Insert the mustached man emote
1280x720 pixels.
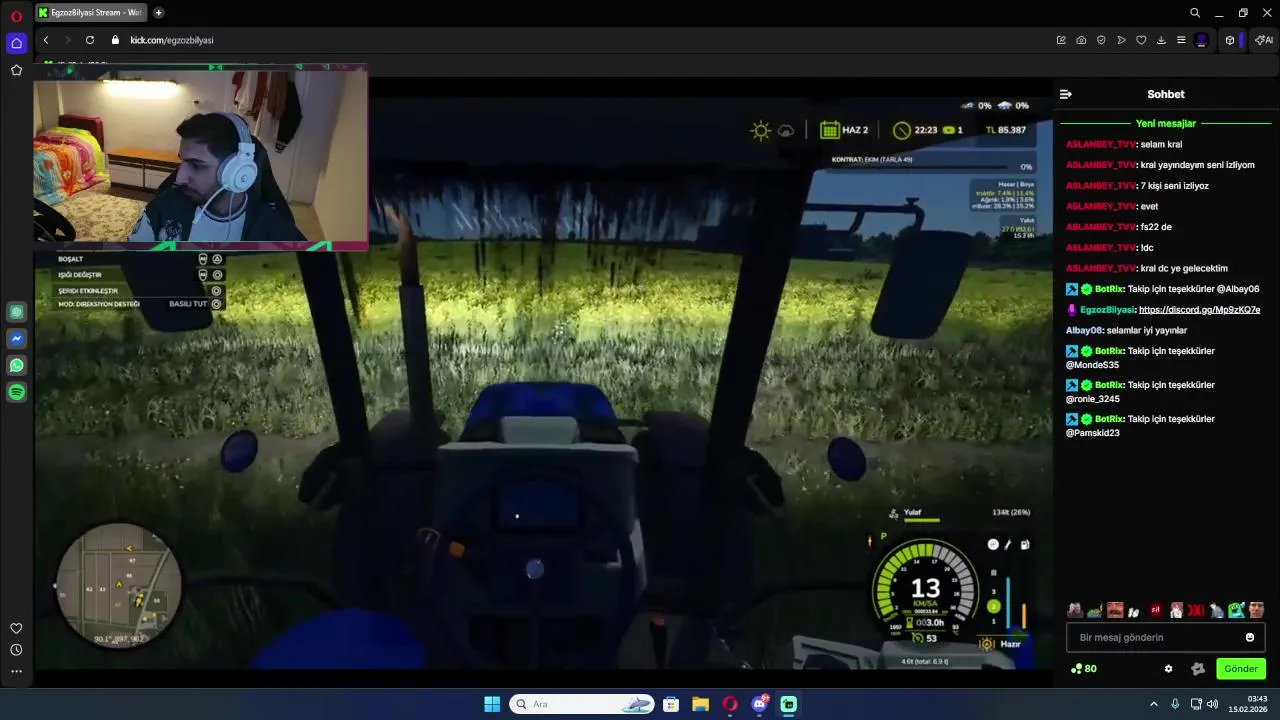1115,610
